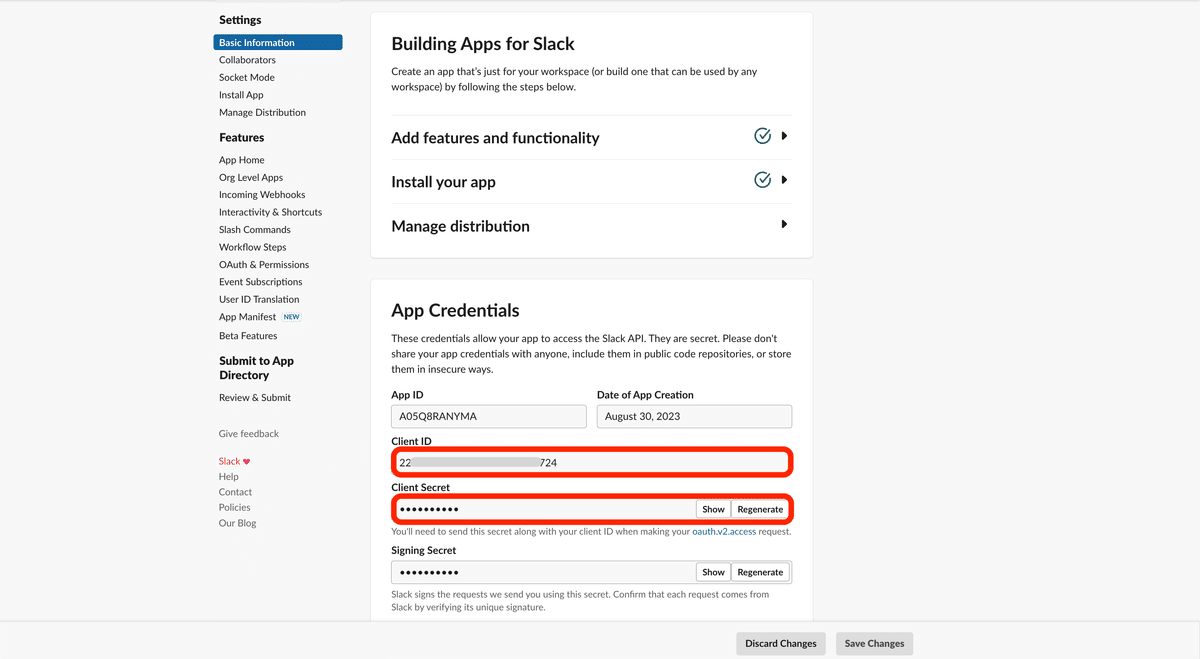Open App Home feature page
The width and height of the screenshot is (1200, 659).
click(242, 160)
